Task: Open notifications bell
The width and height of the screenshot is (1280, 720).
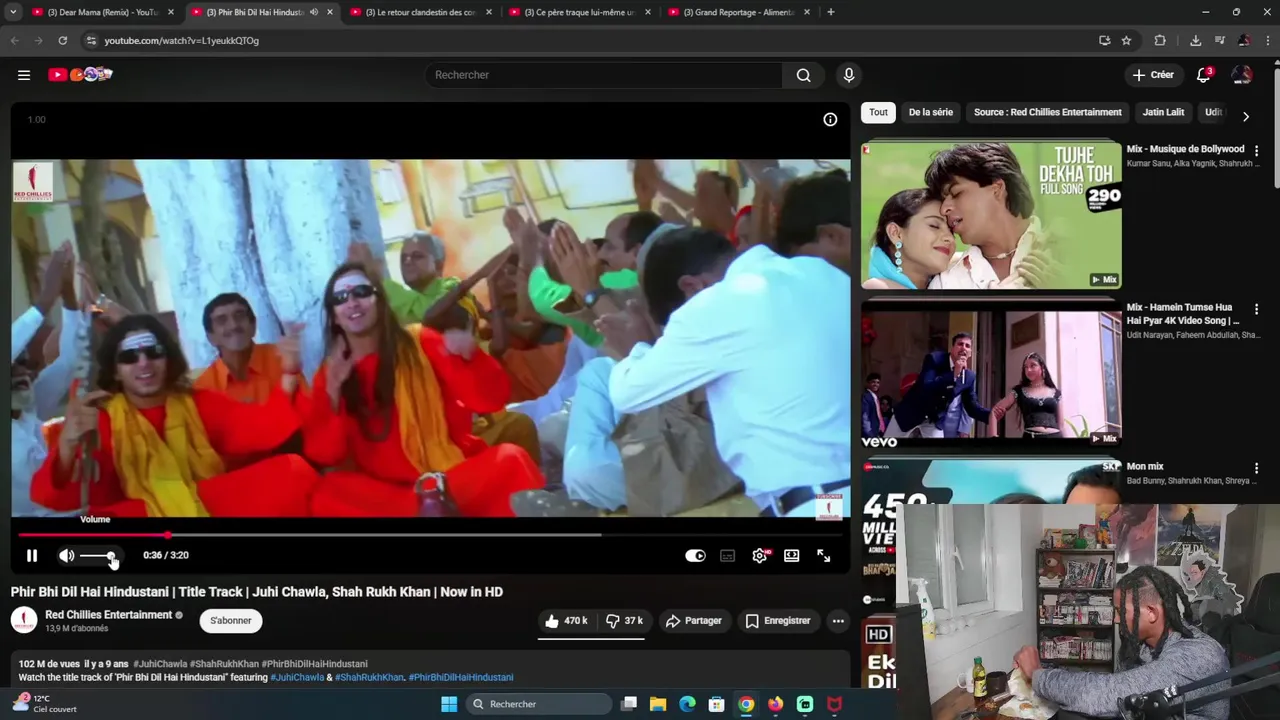Action: 1204,75
